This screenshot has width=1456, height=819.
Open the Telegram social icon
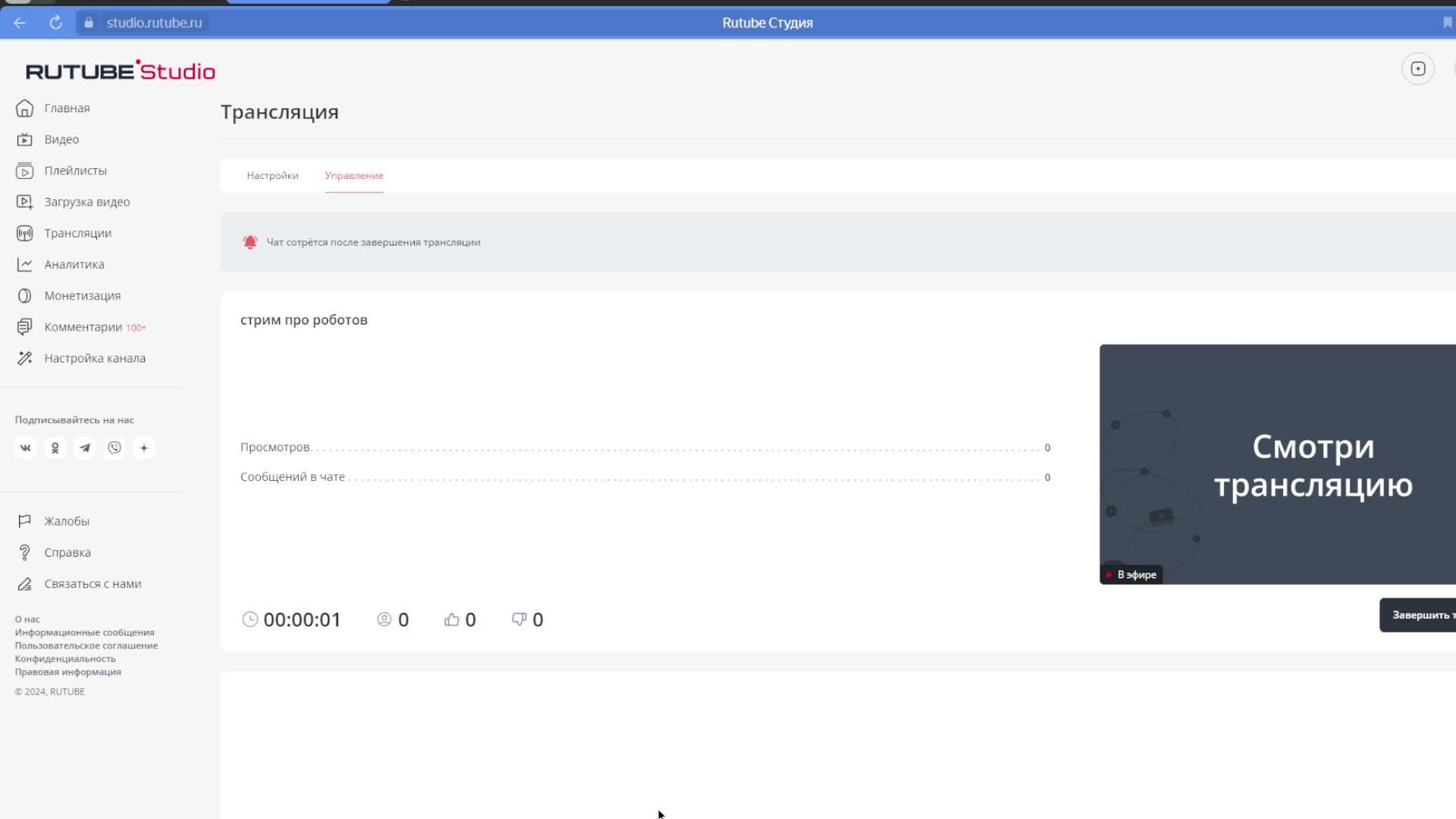(x=85, y=448)
